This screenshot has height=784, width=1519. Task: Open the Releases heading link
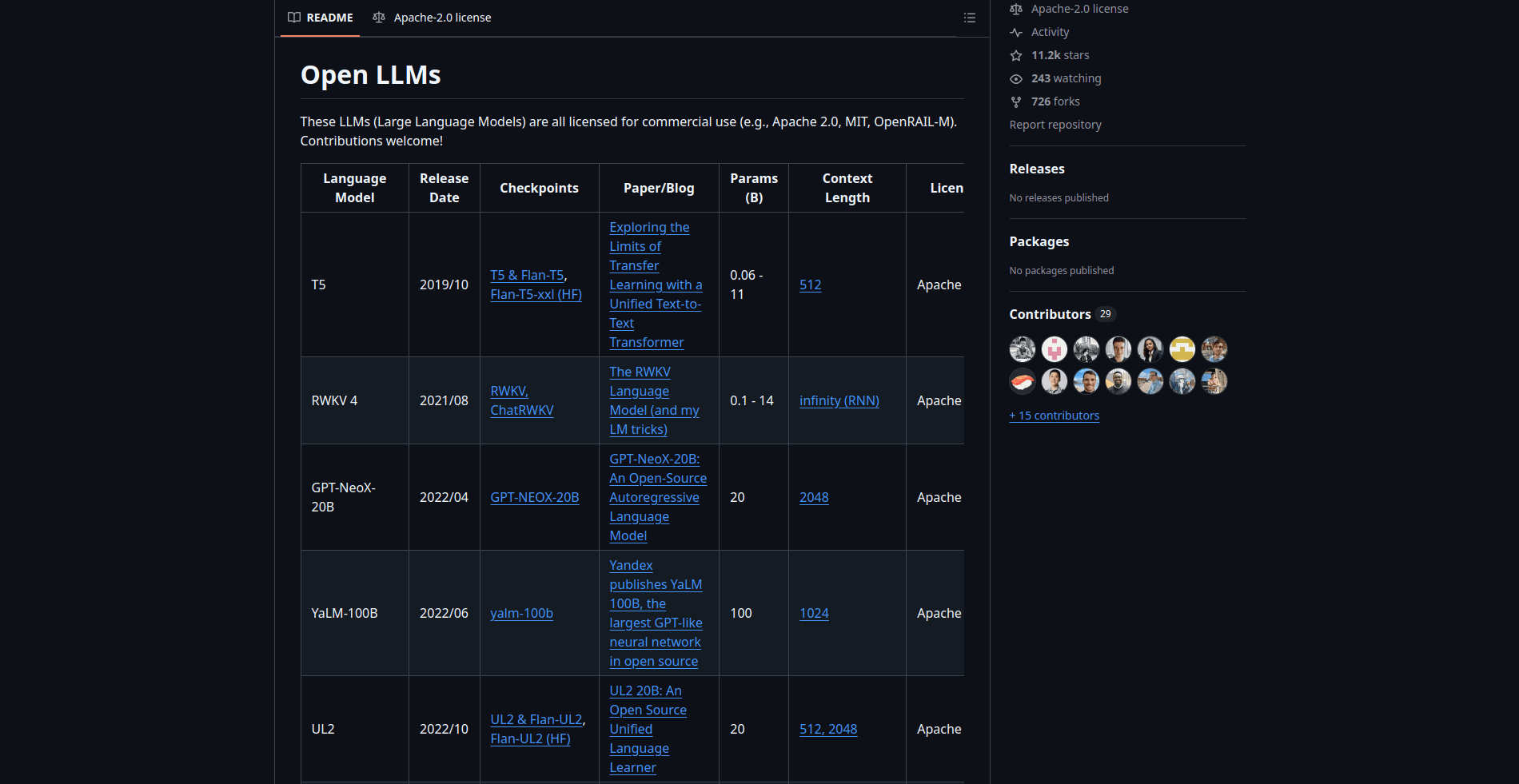pos(1037,169)
